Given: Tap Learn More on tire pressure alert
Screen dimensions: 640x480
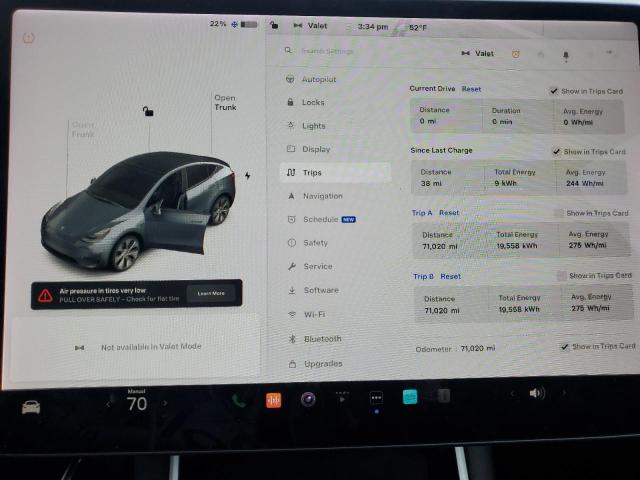Looking at the screenshot, I should [x=211, y=293].
